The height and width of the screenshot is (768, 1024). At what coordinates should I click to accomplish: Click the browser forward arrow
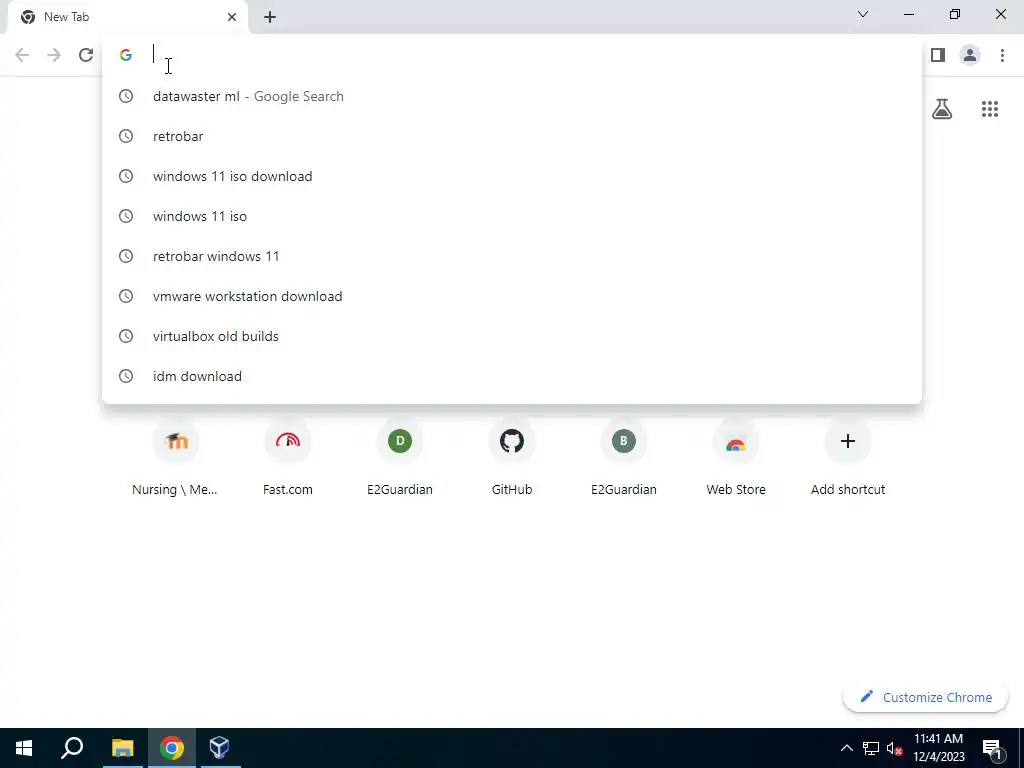pos(54,55)
